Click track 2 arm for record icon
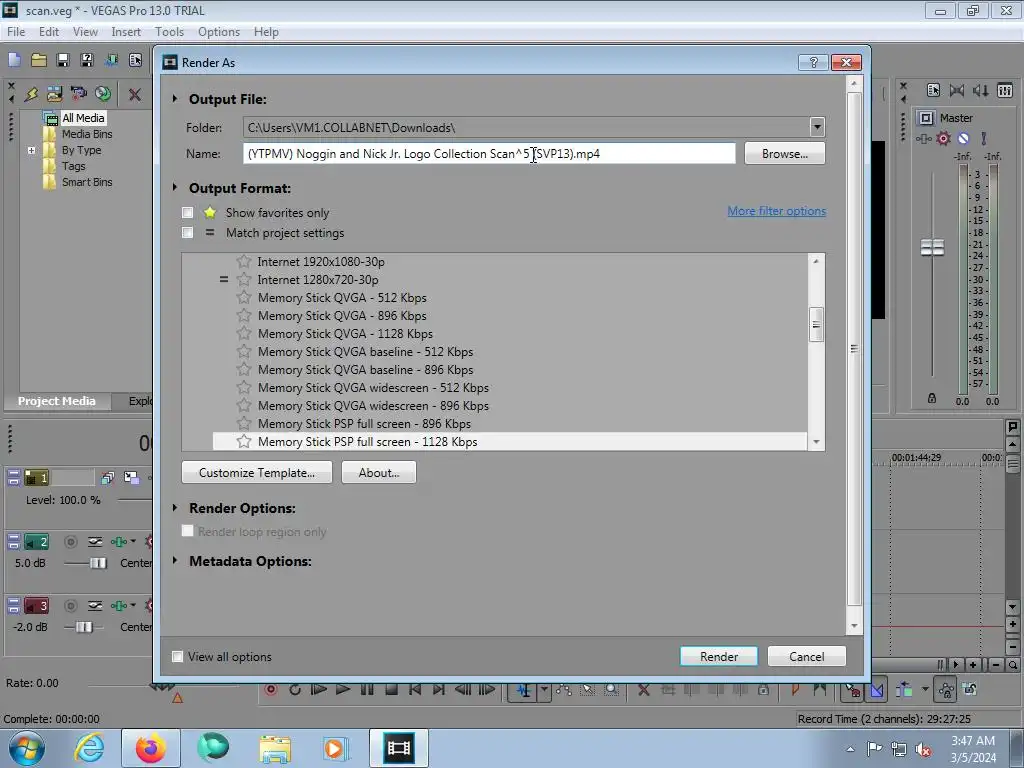This screenshot has height=768, width=1024. (71, 542)
